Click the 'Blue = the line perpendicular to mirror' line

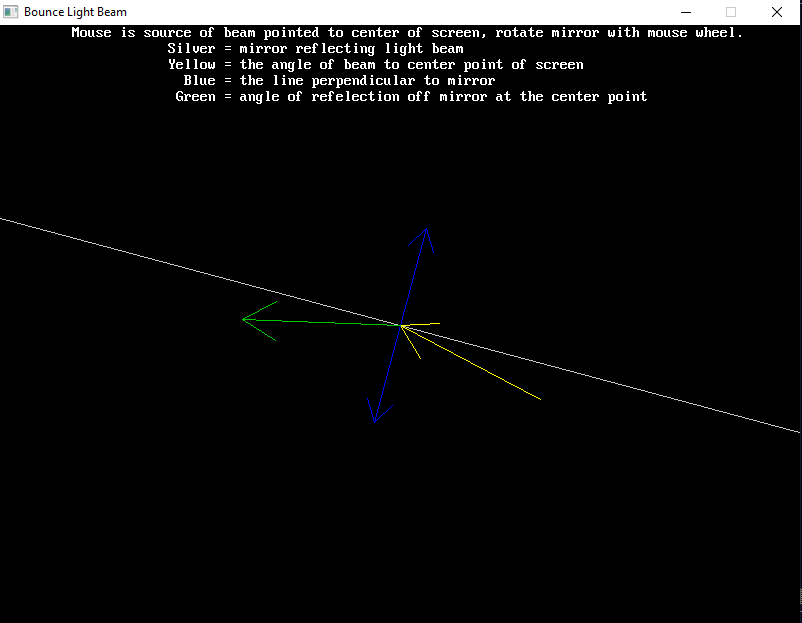pos(339,80)
